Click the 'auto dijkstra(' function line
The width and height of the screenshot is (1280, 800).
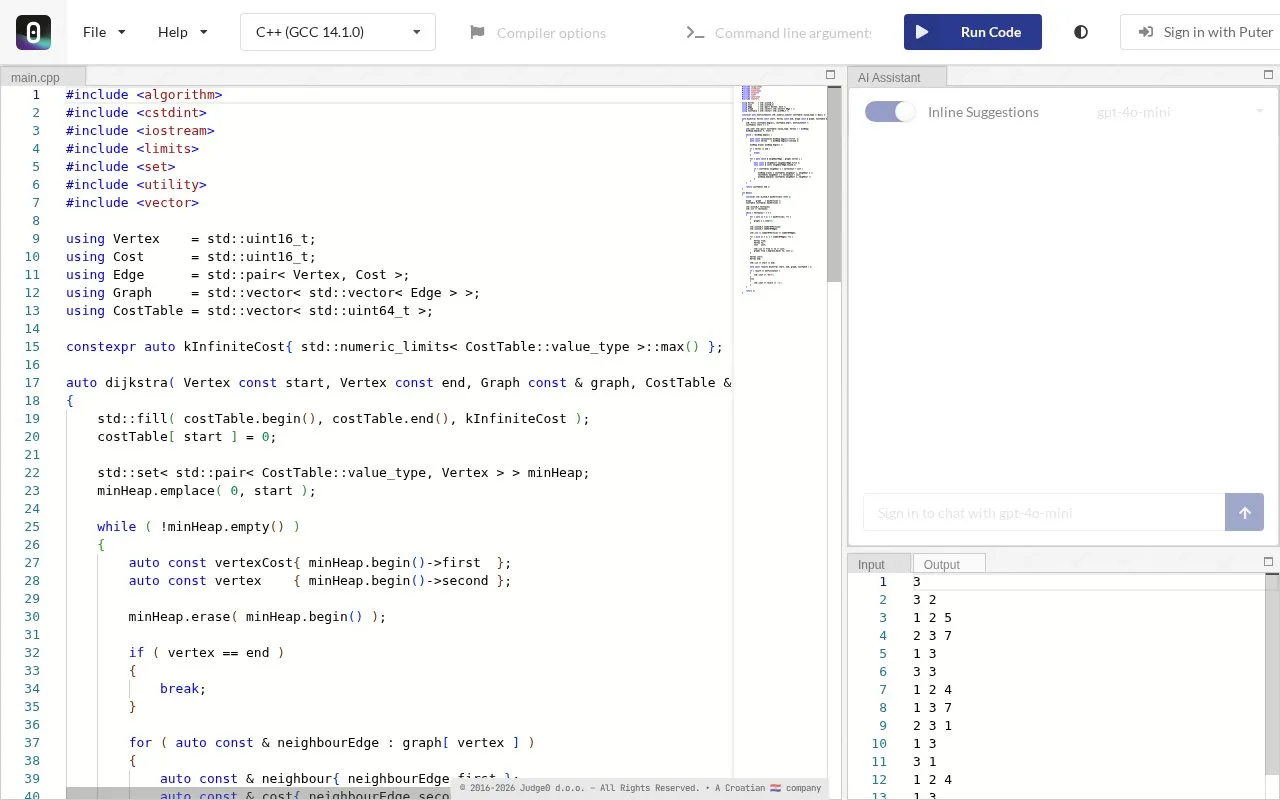399,383
